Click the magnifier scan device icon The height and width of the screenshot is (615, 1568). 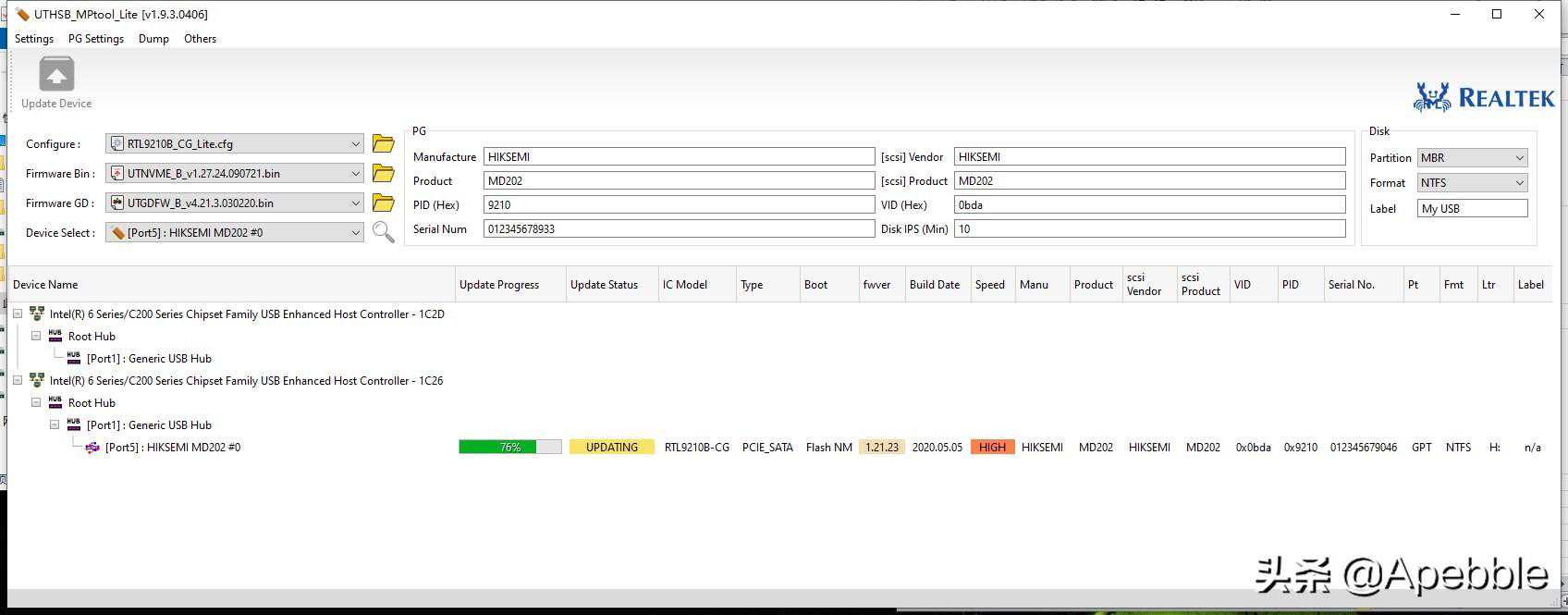coord(383,232)
